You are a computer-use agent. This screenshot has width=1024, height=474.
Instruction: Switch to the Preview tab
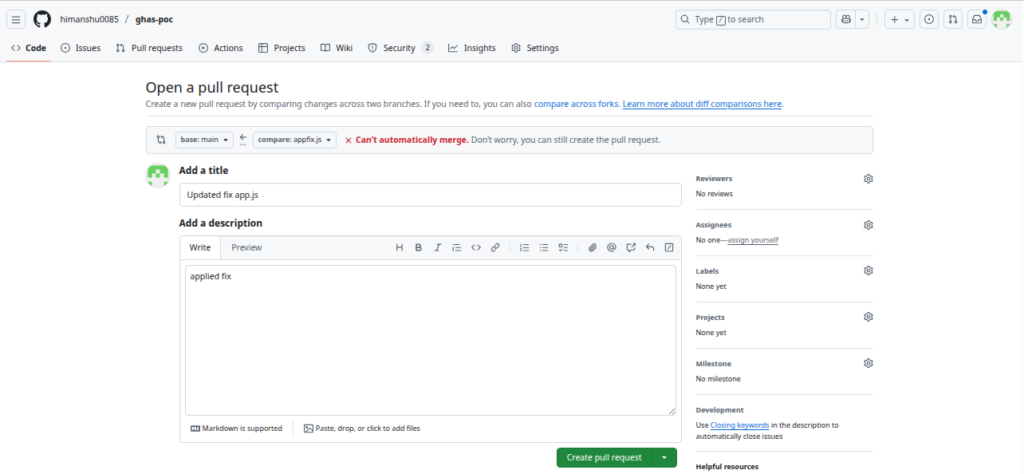click(246, 247)
